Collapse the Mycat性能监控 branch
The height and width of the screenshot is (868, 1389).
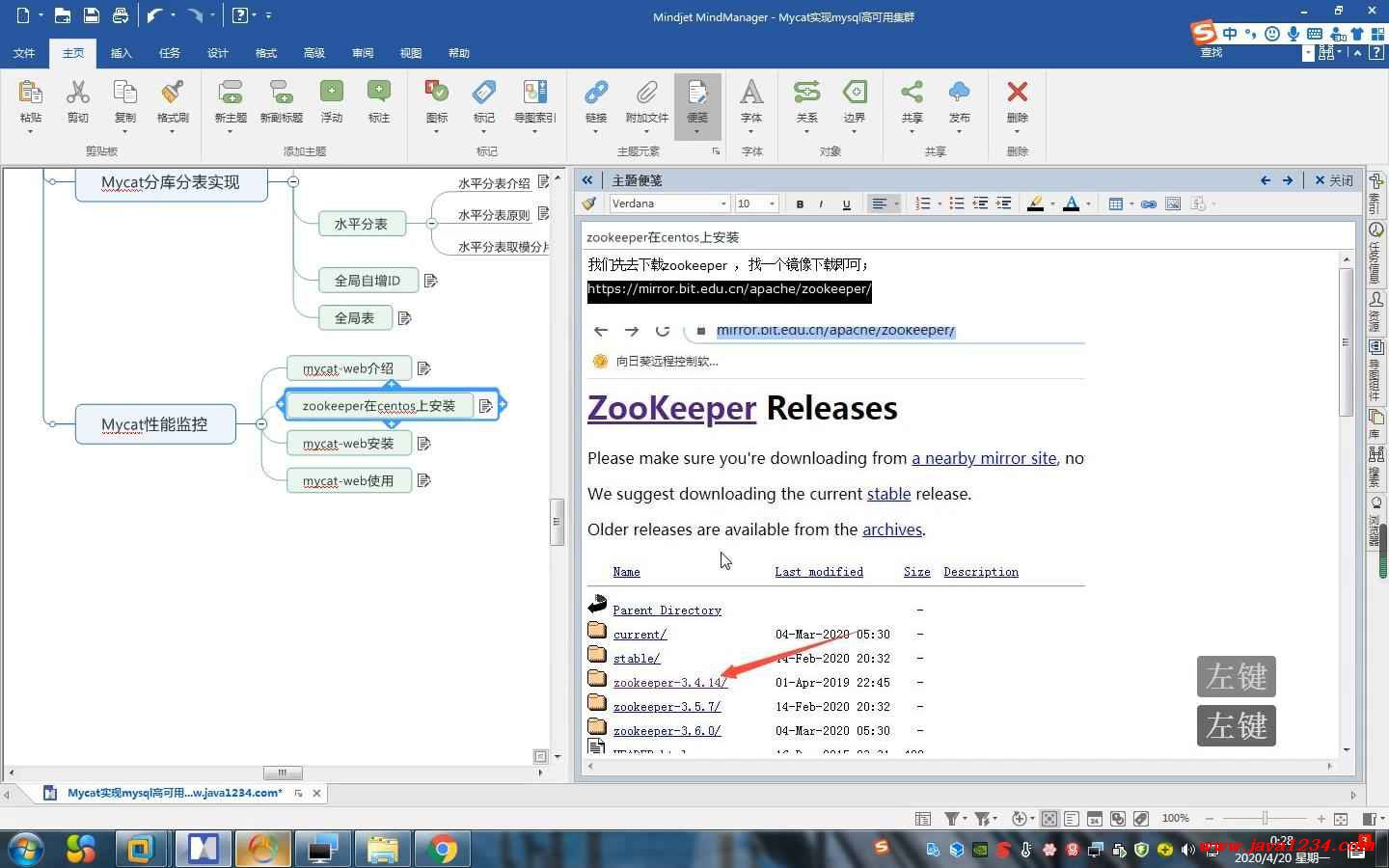coord(261,423)
